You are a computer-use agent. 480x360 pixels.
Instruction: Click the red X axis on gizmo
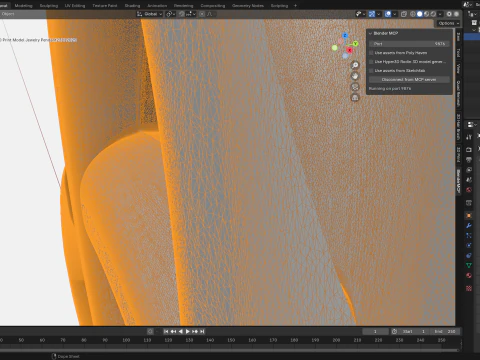pyautogui.click(x=349, y=50)
